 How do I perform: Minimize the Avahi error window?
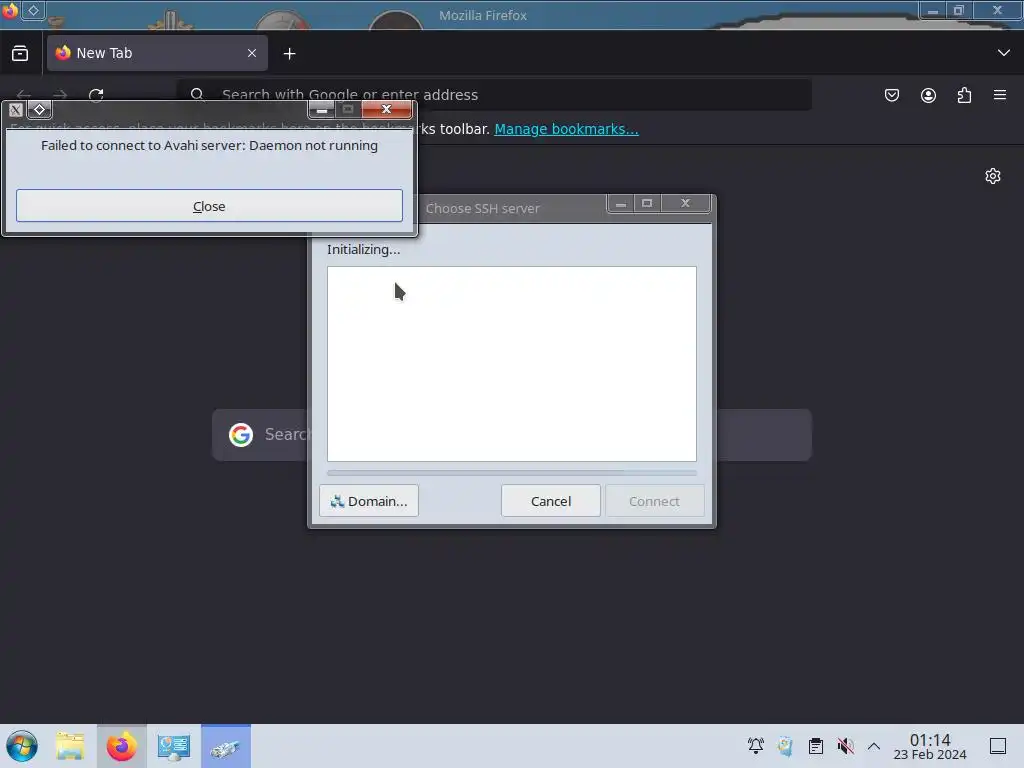321,109
